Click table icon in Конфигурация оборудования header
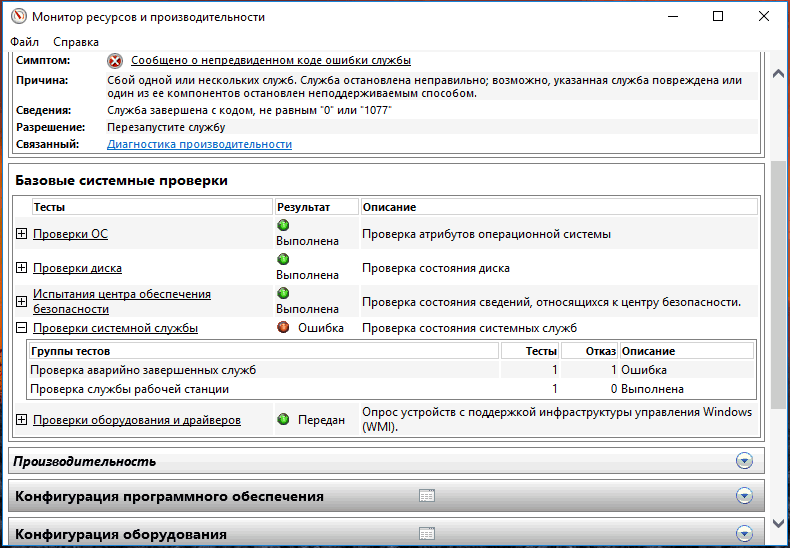 (427, 534)
